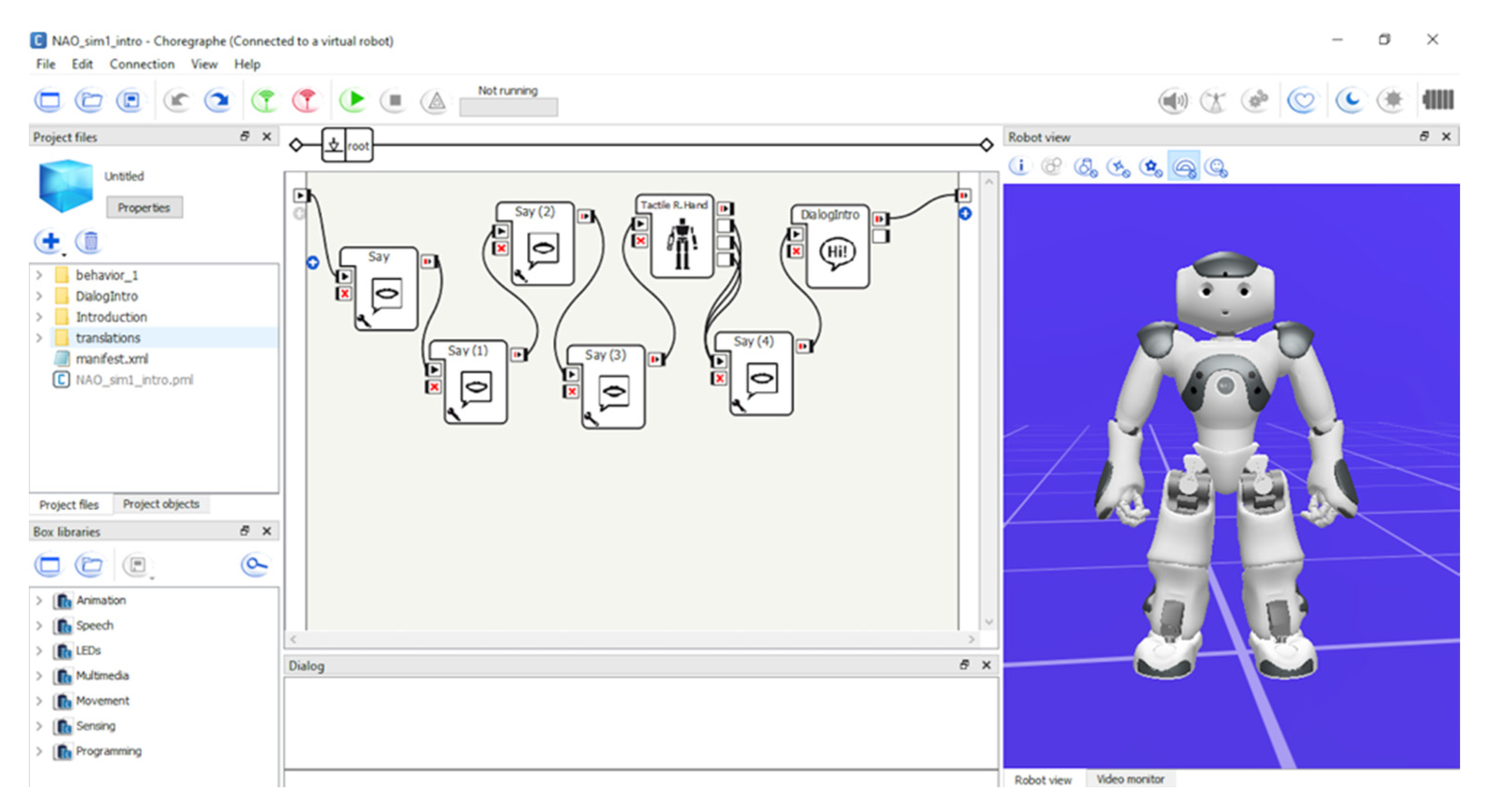Screen dimensions: 1489x812
Task: Switch to Video monitor tab
Action: [1130, 779]
